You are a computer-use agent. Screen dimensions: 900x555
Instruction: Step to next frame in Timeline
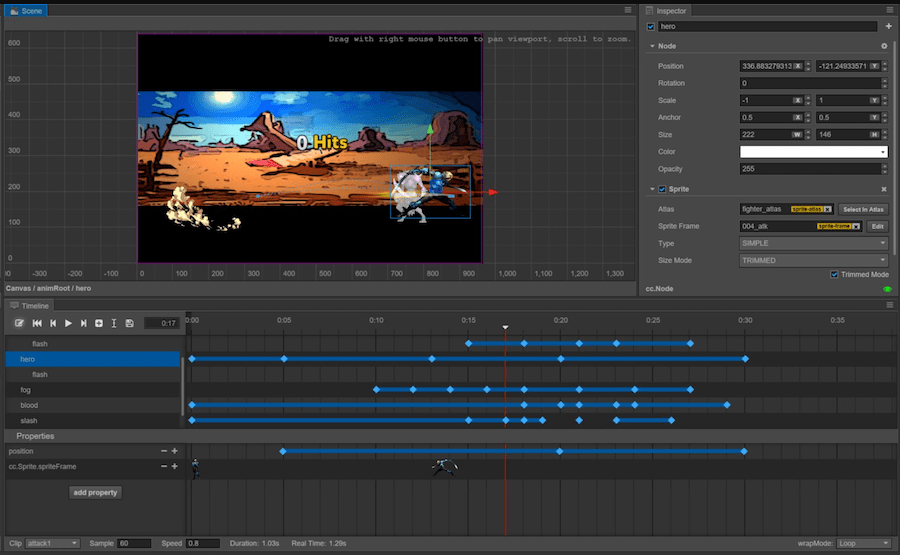pyautogui.click(x=83, y=323)
